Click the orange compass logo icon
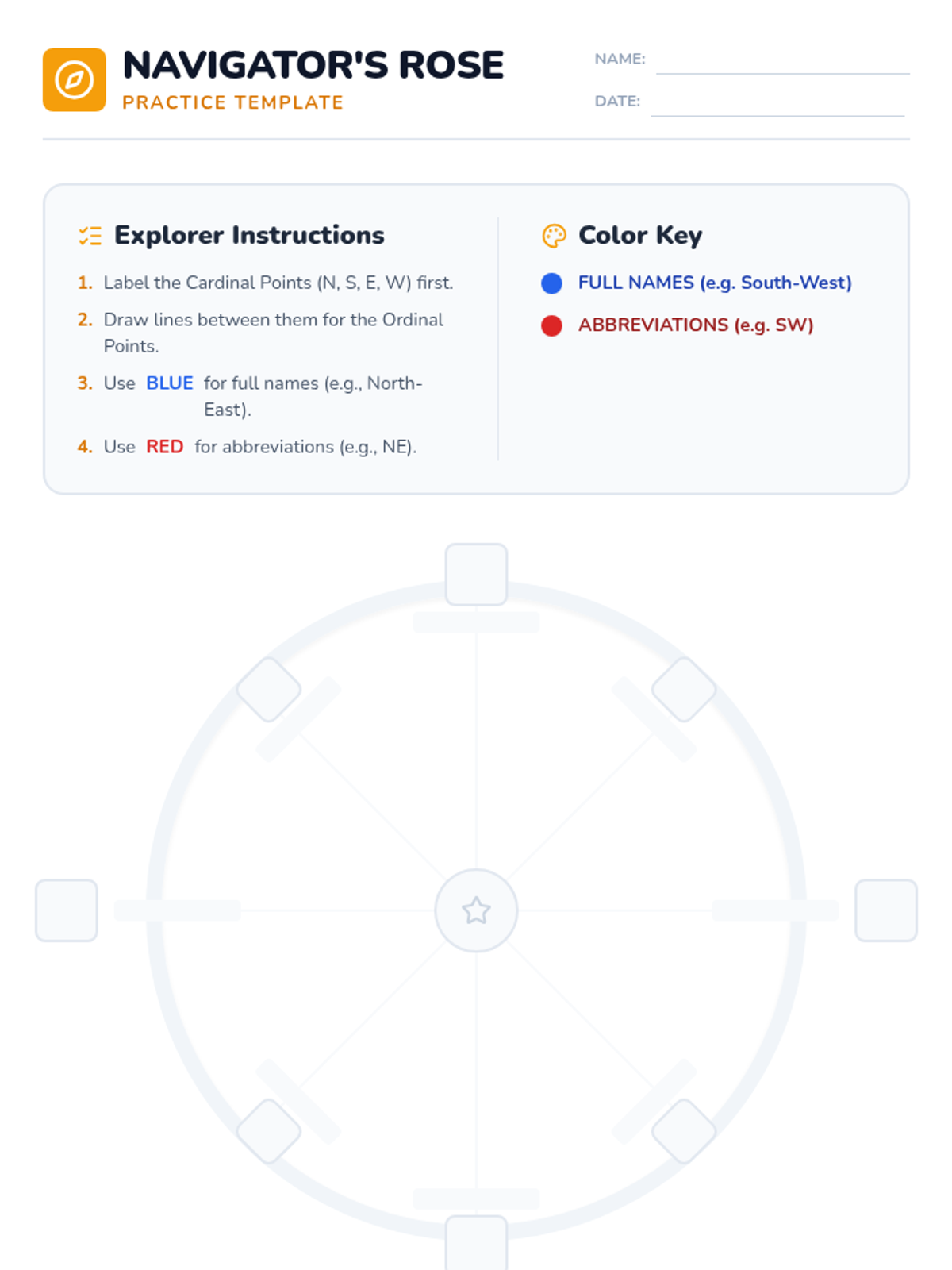 click(75, 79)
